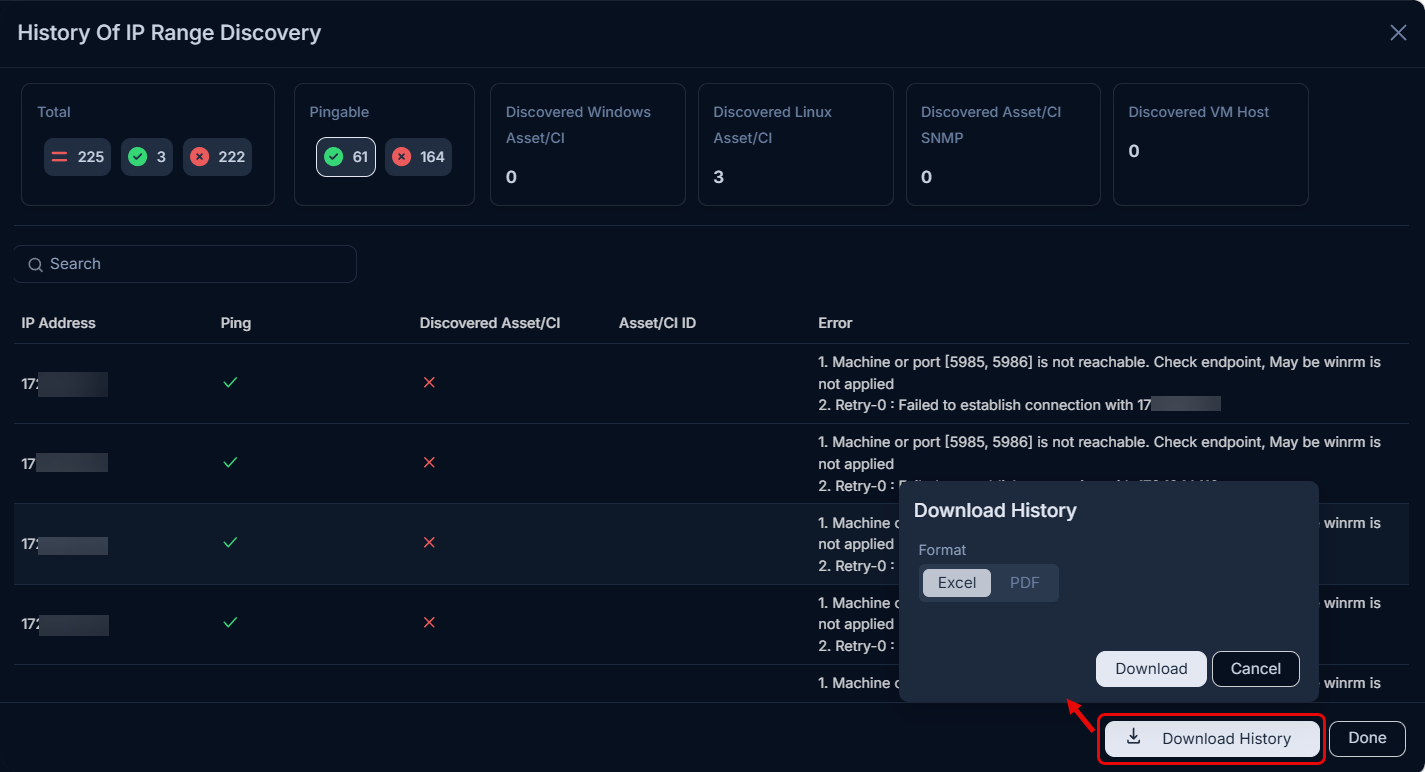
Task: Click Error column header
Action: (x=835, y=323)
